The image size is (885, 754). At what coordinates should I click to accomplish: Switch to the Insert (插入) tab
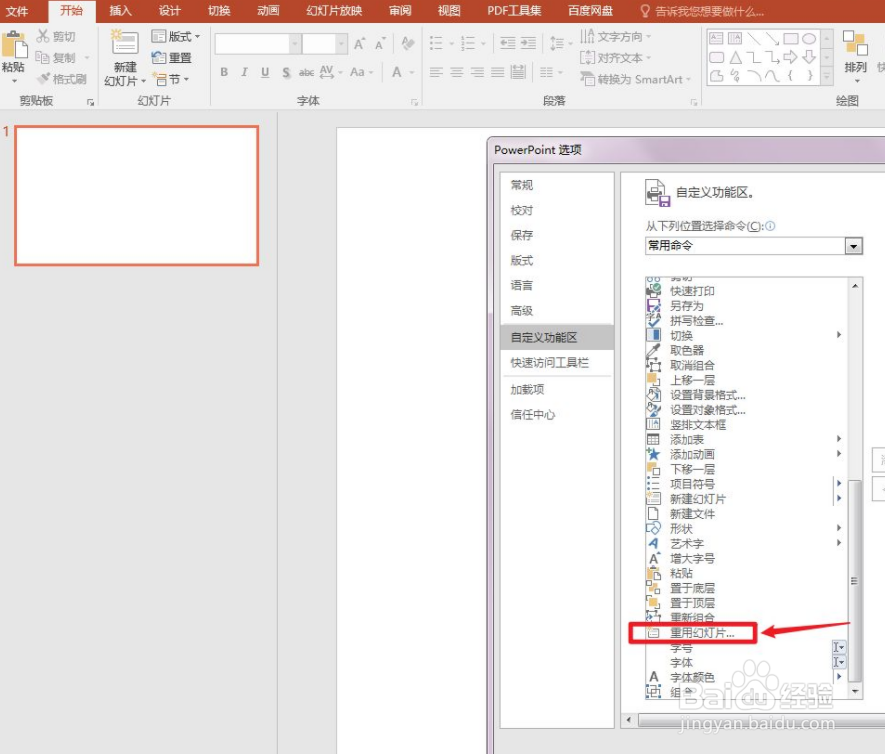[x=120, y=11]
